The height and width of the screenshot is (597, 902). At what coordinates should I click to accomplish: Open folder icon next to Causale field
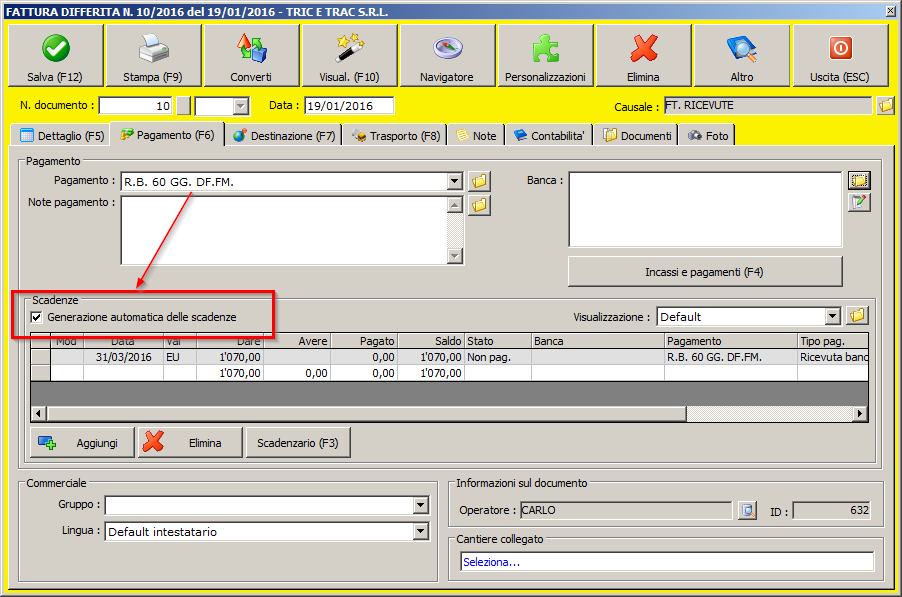click(886, 106)
